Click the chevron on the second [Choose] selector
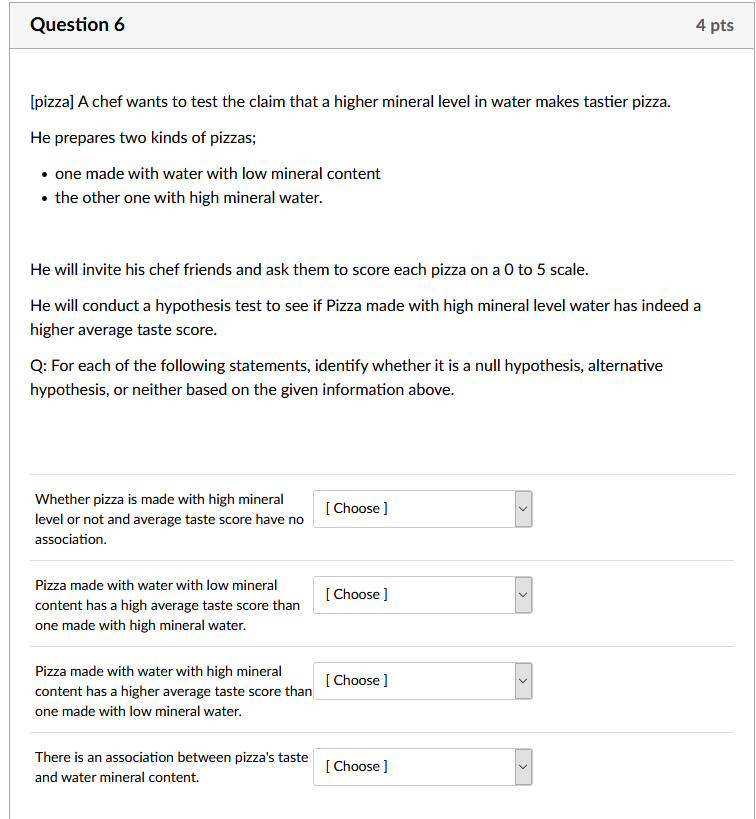Screen dimensions: 756x819 click(521, 594)
